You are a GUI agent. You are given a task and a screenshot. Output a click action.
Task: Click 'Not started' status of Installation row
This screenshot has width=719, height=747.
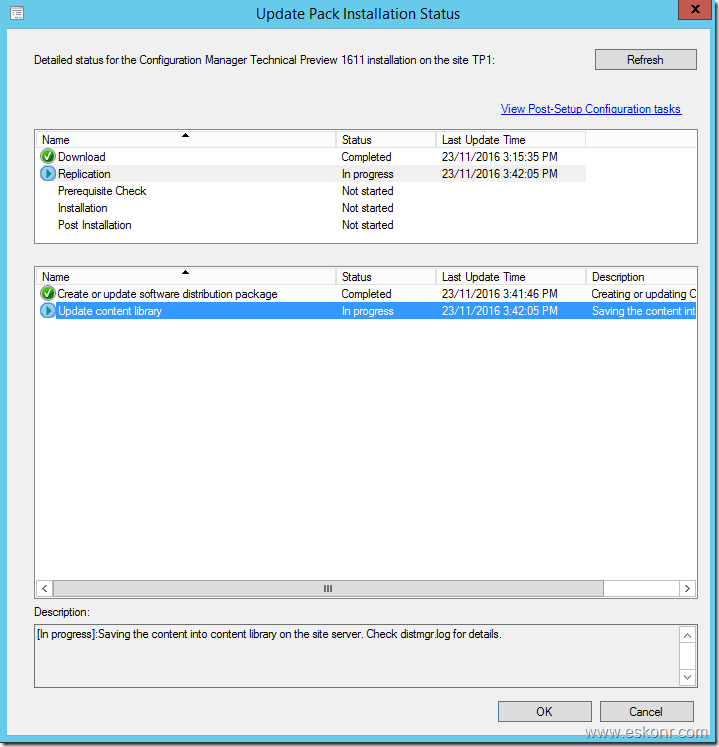coord(367,208)
